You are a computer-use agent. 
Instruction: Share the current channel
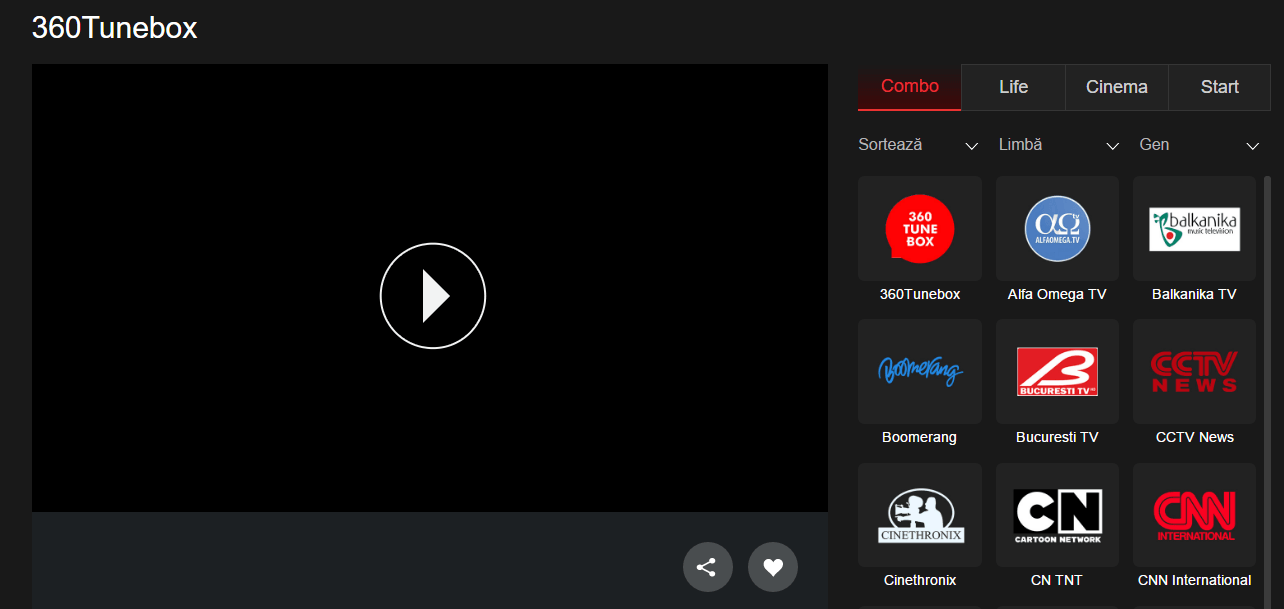[708, 567]
